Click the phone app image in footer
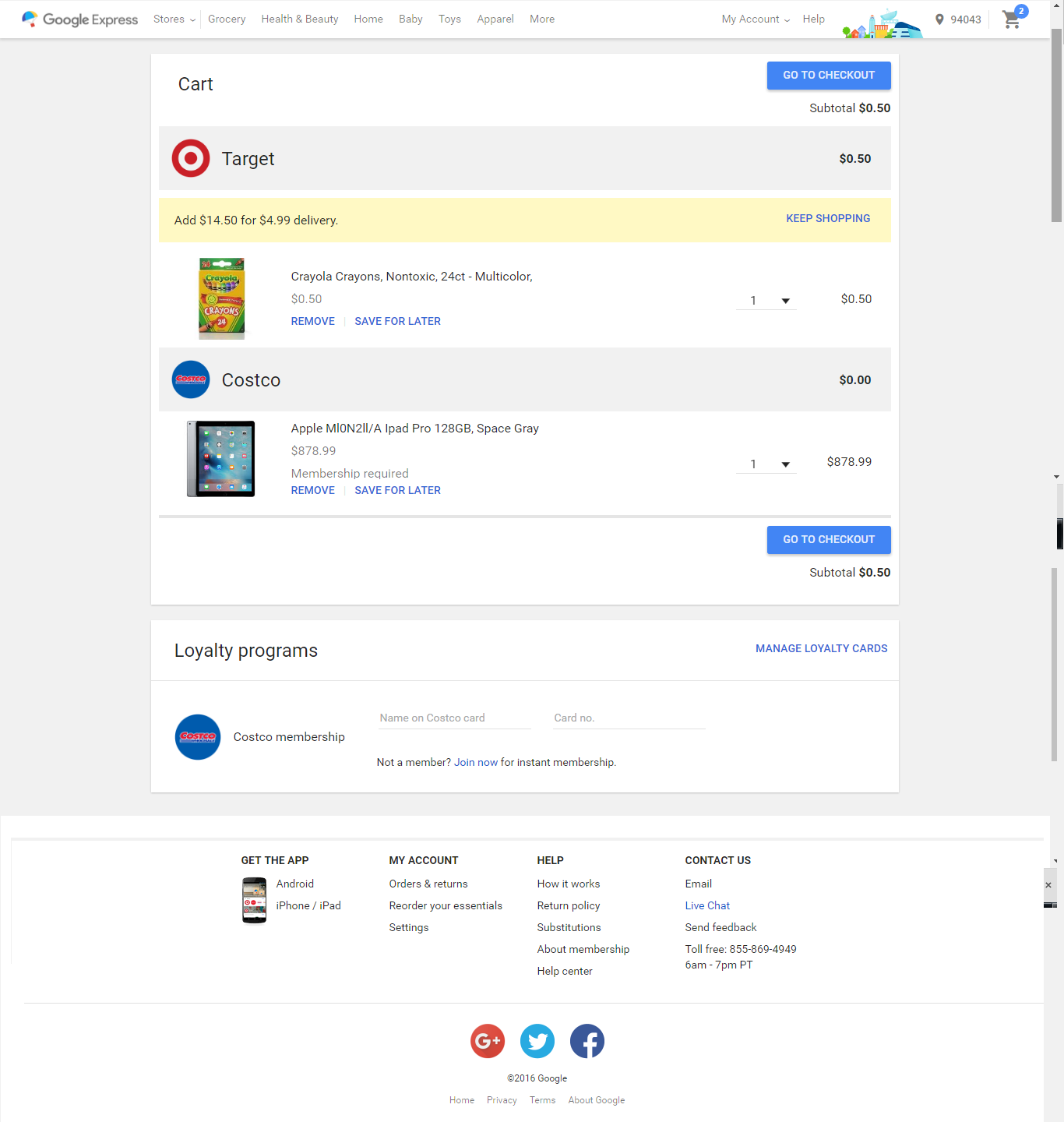The width and height of the screenshot is (1064, 1122). pos(254,900)
